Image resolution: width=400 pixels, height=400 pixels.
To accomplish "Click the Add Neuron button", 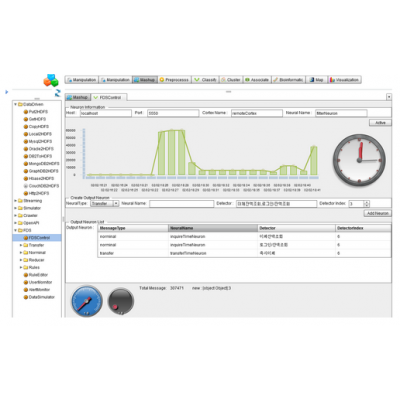I will click(378, 213).
